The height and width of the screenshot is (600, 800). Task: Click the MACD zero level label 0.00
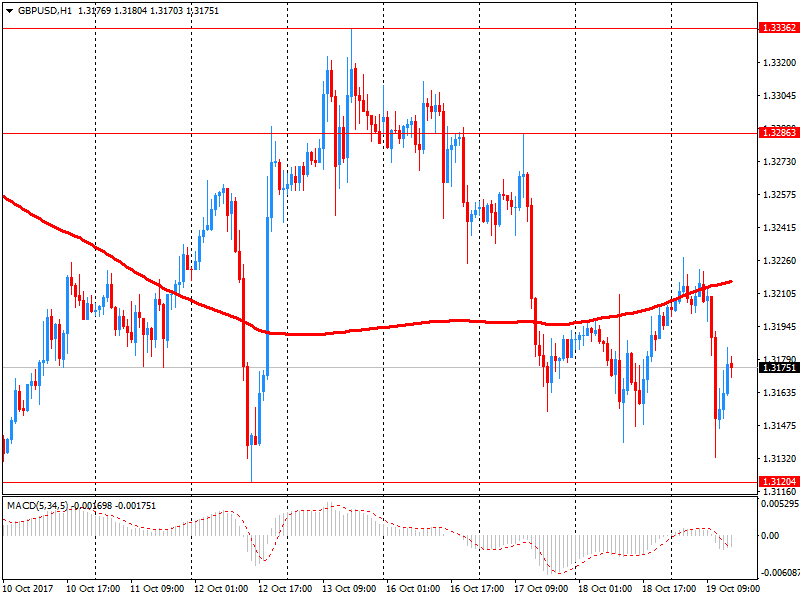coord(770,536)
